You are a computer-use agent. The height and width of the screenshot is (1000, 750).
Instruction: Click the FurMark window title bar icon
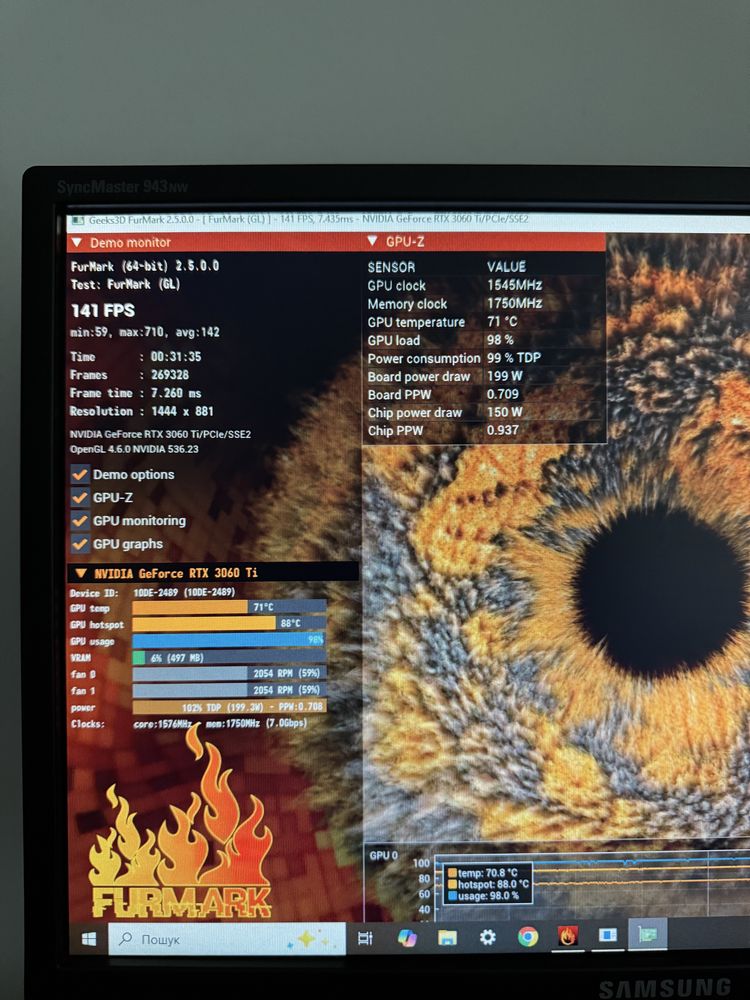pyautogui.click(x=78, y=220)
